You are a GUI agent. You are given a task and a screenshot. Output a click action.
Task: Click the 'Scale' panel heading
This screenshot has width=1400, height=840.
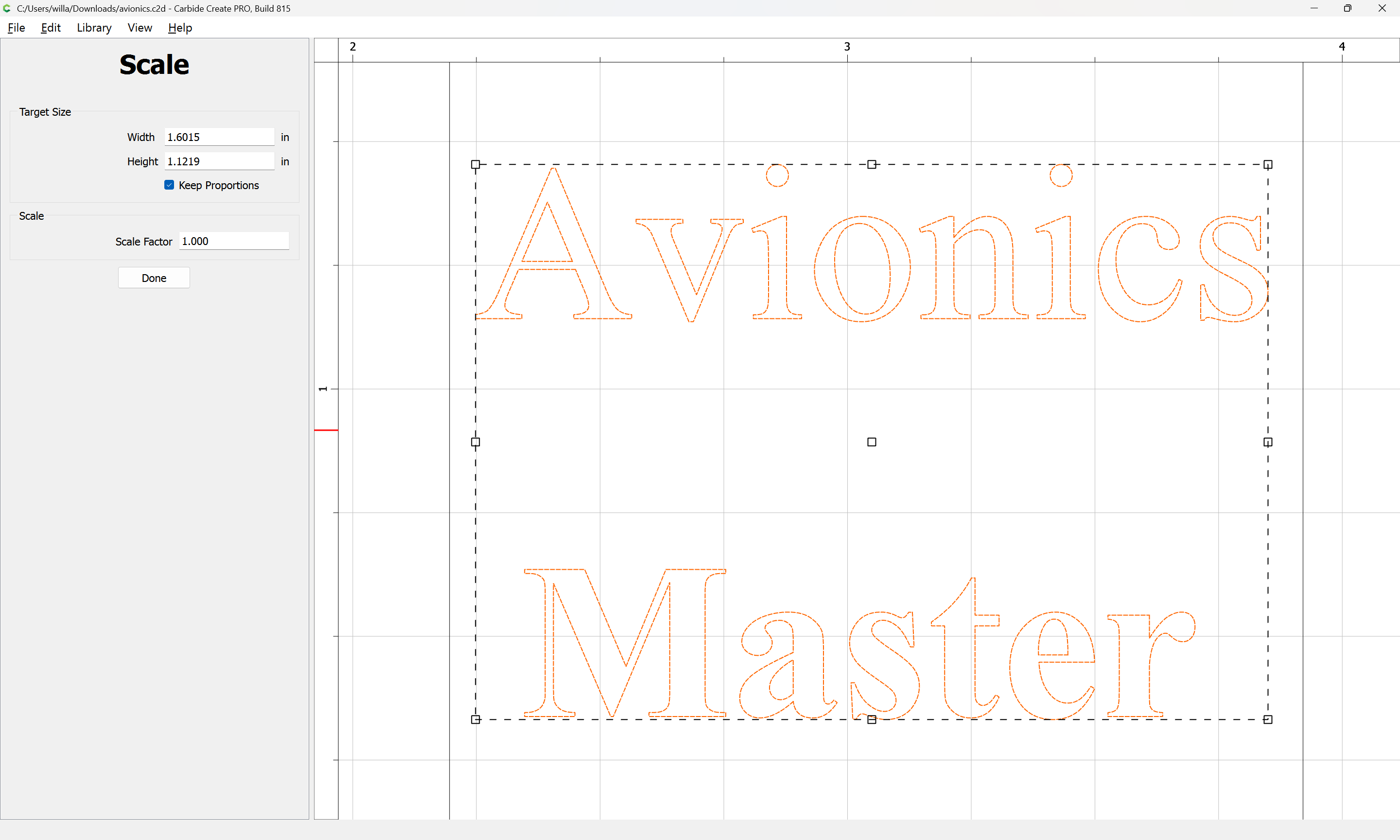tap(154, 65)
